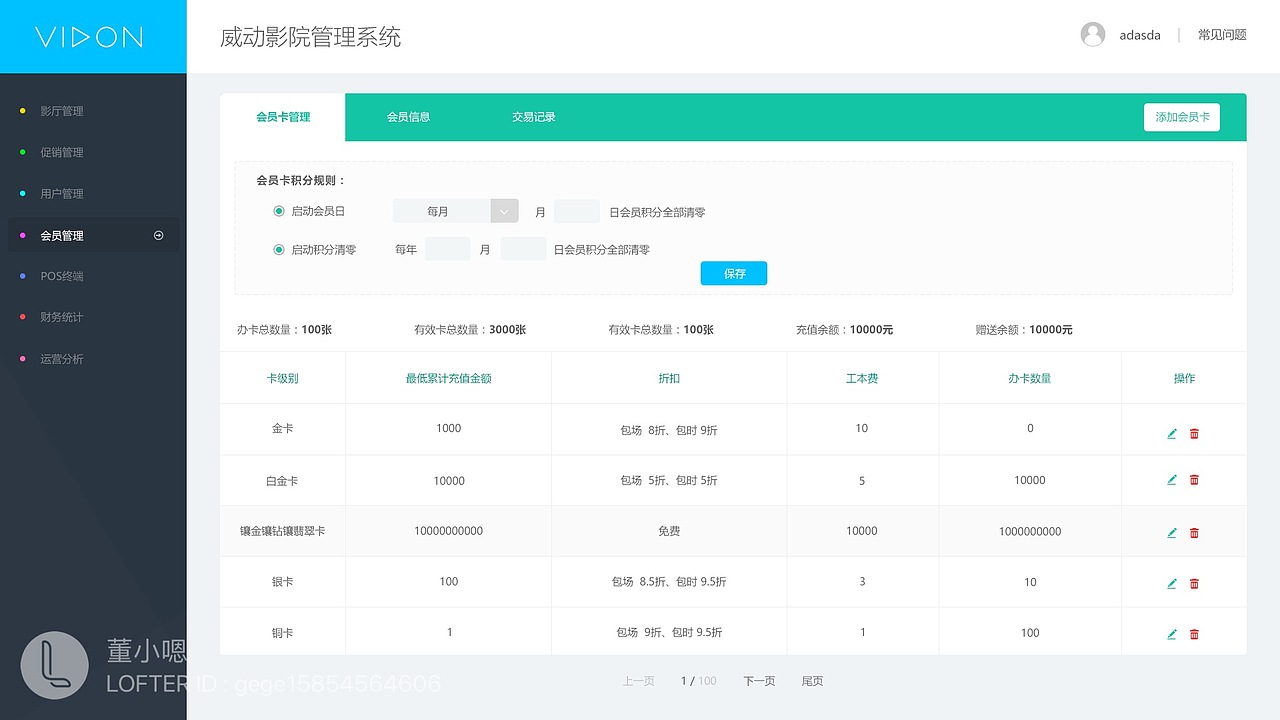The height and width of the screenshot is (720, 1280).
Task: Delete the 白金卡 card entry
Action: click(1194, 480)
